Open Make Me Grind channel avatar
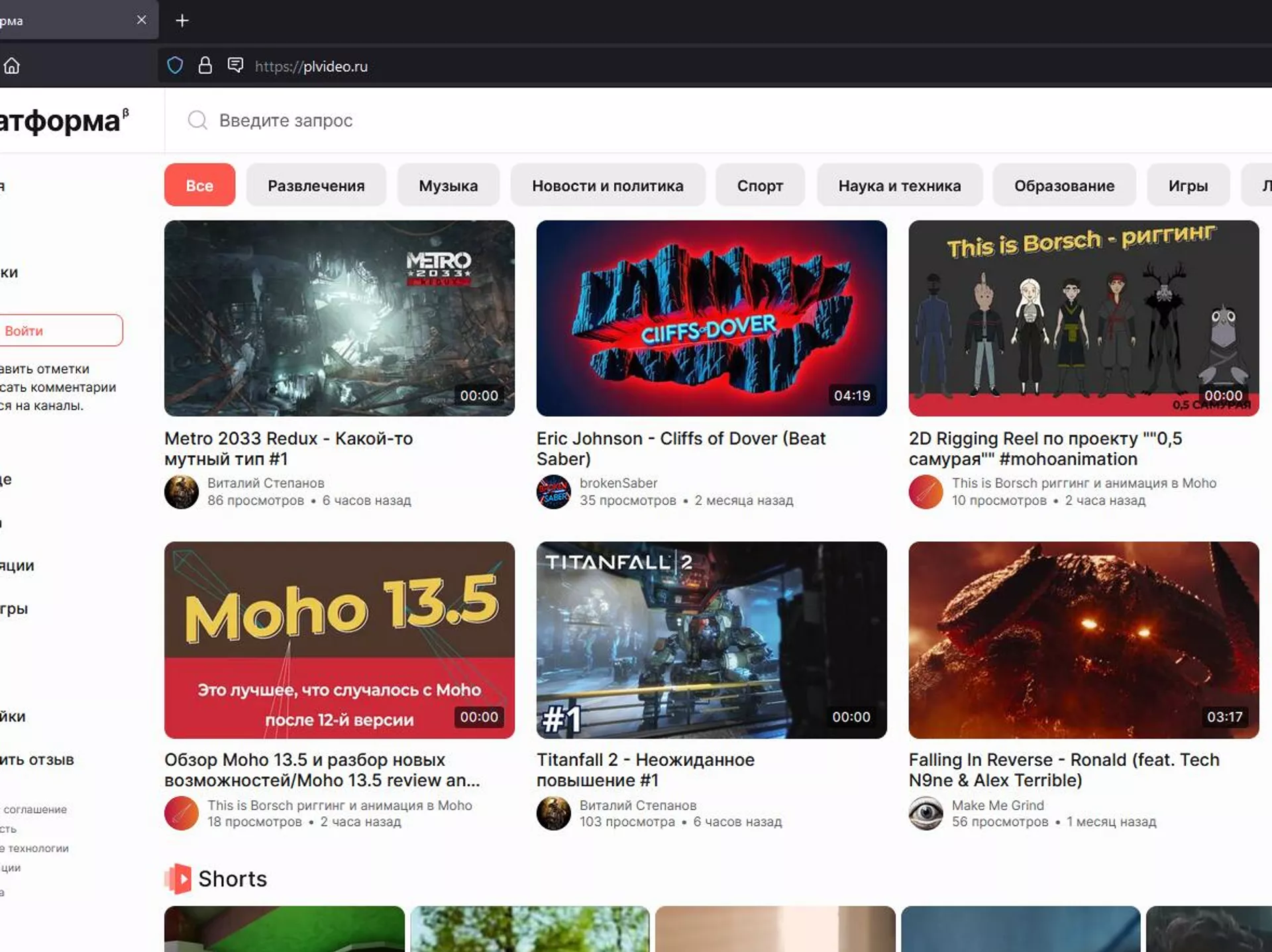The image size is (1272, 952). coord(926,813)
